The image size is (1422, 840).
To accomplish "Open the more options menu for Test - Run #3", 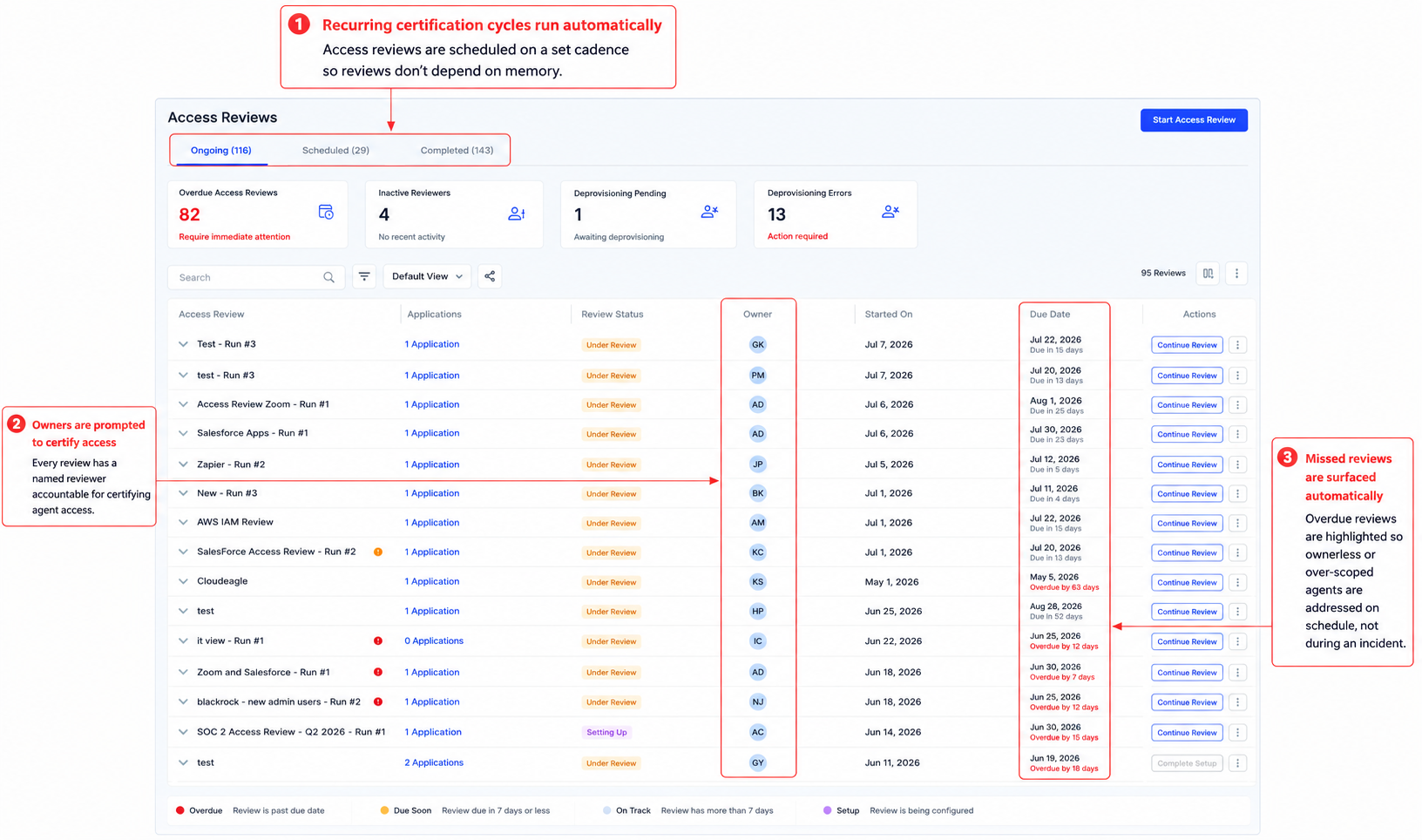I will tap(1237, 345).
